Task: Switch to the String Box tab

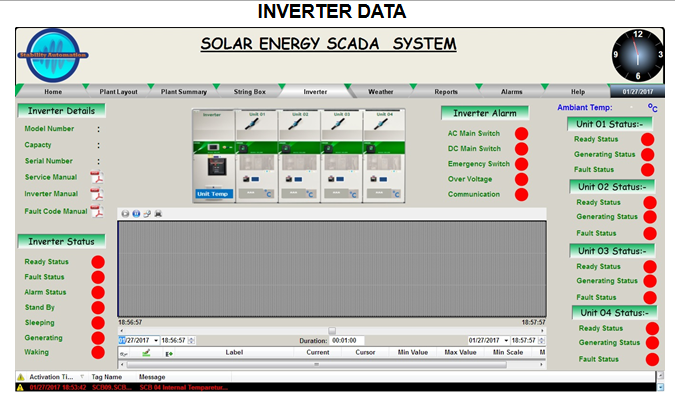Action: 250,92
